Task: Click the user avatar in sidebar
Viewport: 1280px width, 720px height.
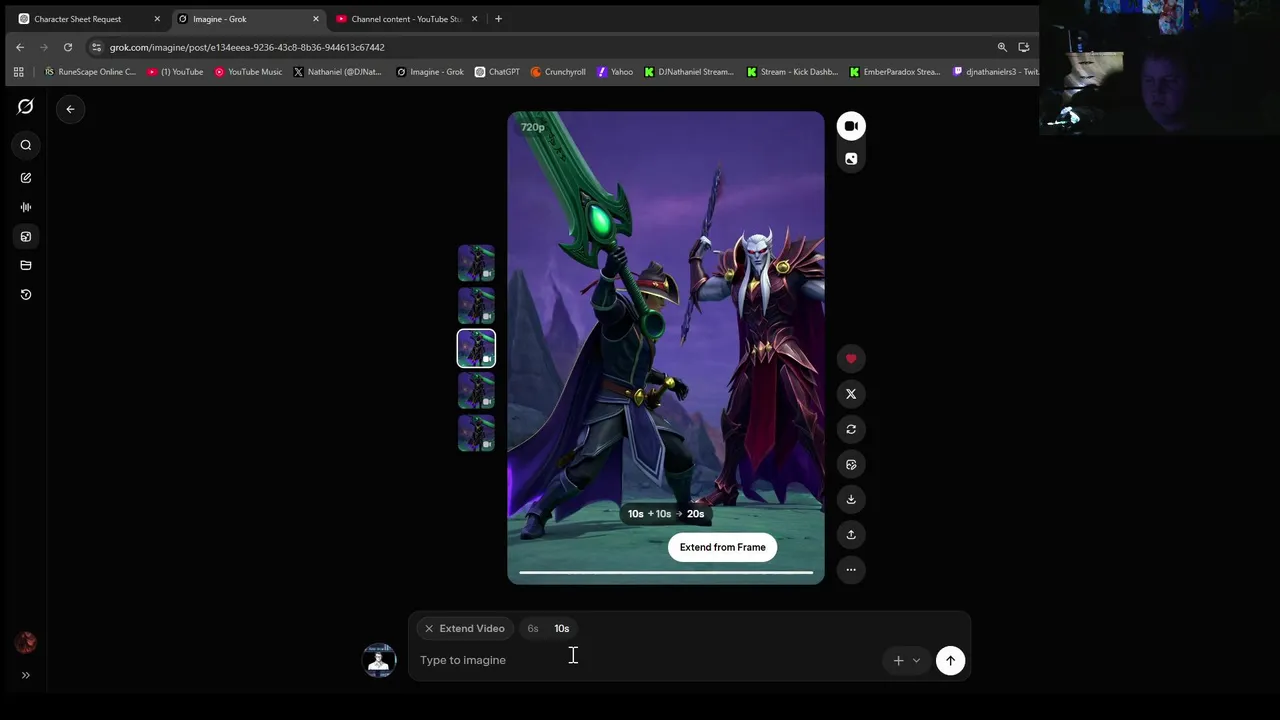Action: 26,642
